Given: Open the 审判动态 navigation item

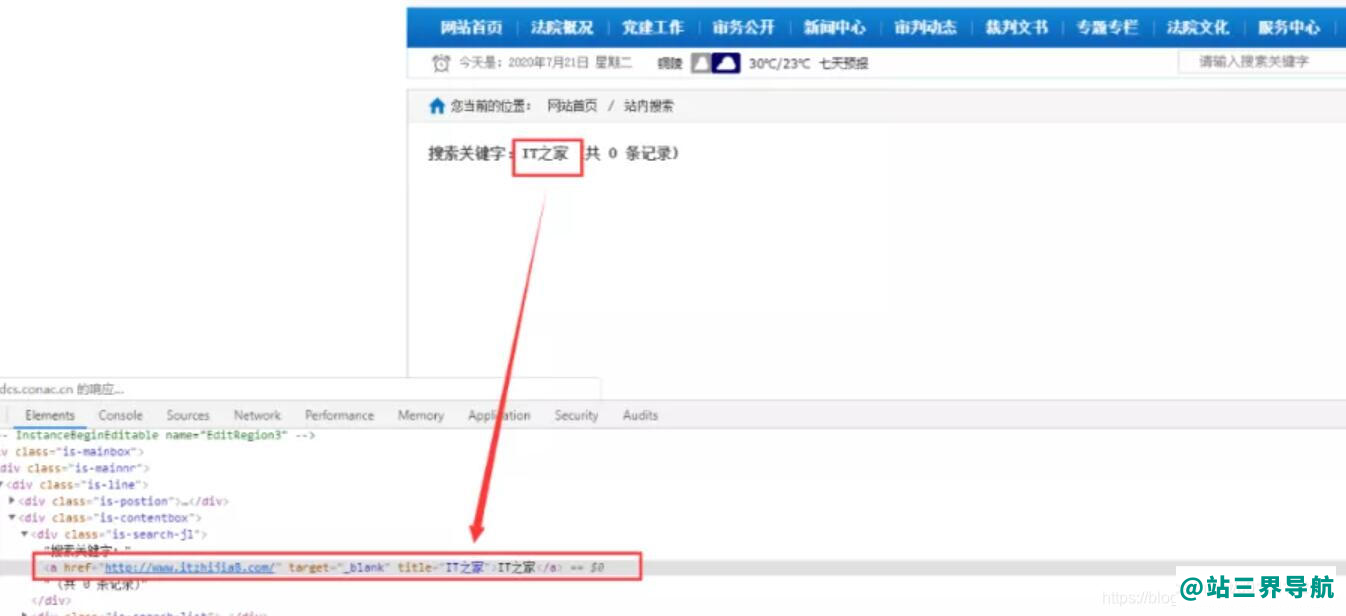Looking at the screenshot, I should coord(926,28).
